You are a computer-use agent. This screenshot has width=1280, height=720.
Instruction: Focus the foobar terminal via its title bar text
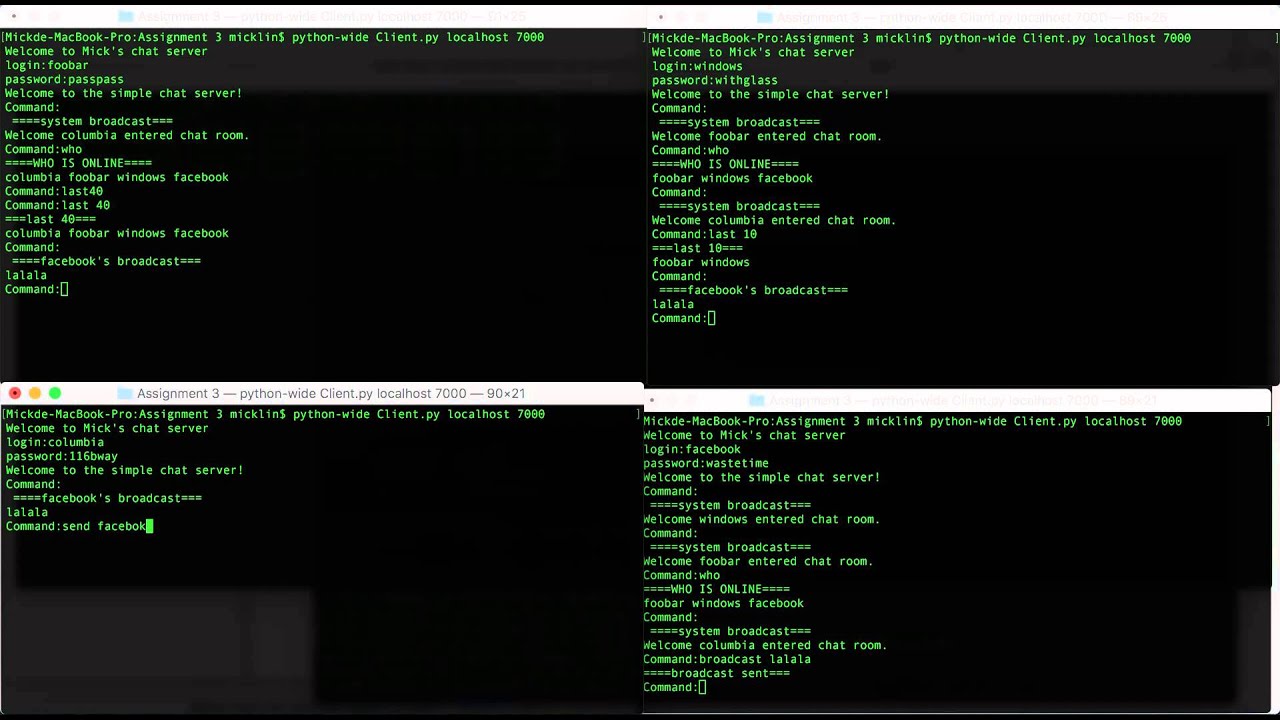(332, 17)
